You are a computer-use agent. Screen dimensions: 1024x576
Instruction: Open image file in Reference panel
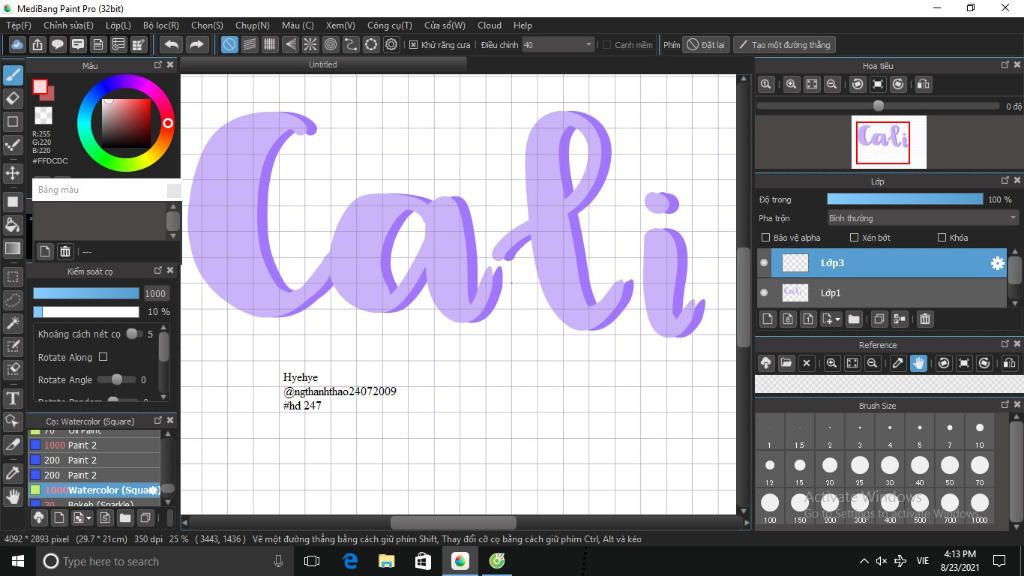click(786, 363)
